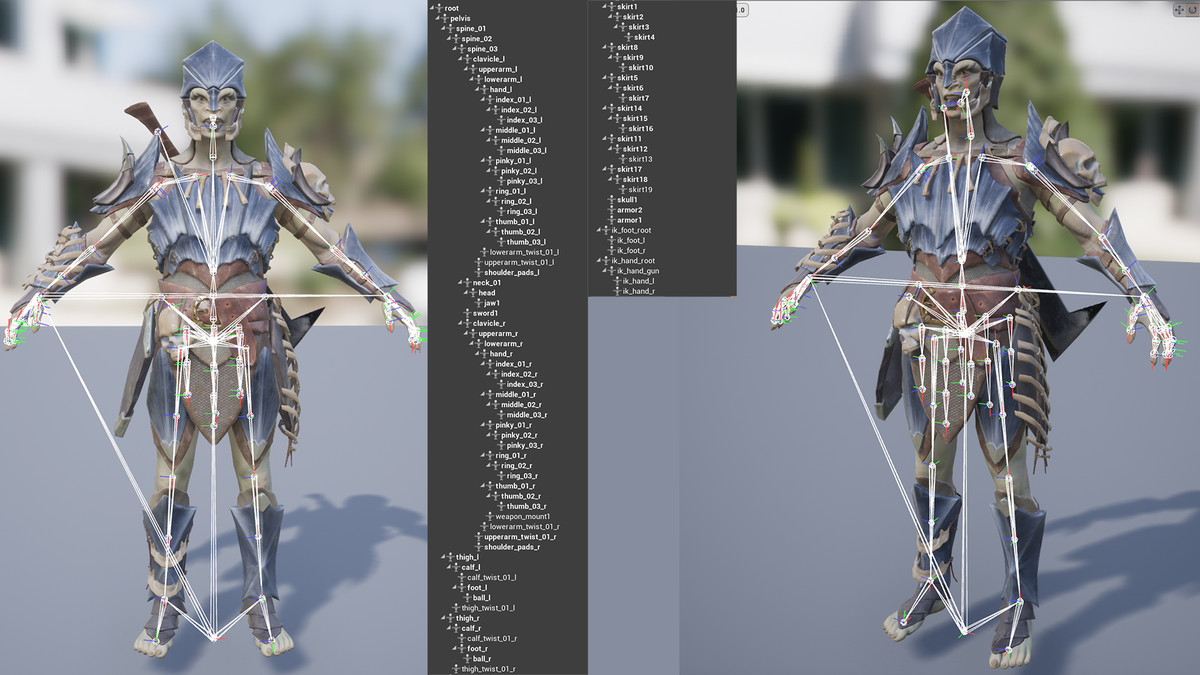Select the ik_hand_gun bone
This screenshot has height=675, width=1200.
click(x=637, y=271)
